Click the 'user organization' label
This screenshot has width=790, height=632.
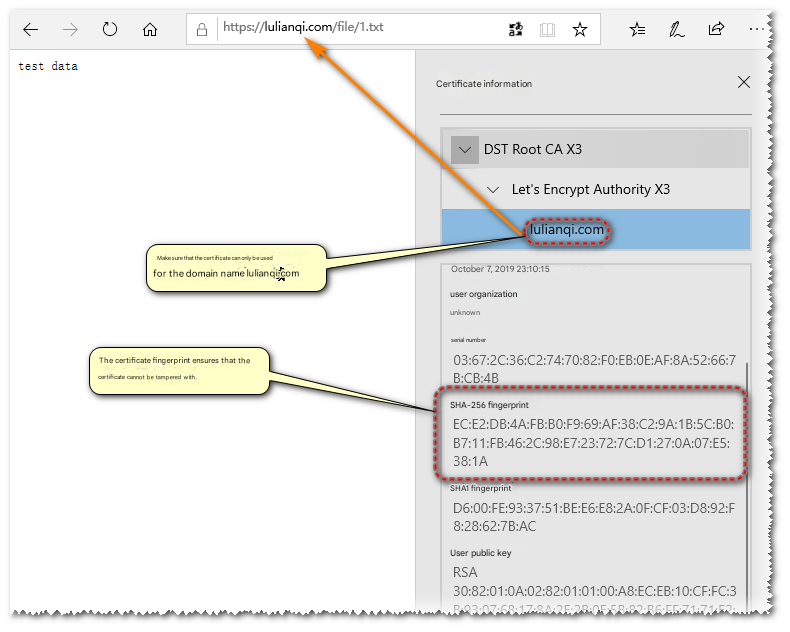[x=484, y=294]
